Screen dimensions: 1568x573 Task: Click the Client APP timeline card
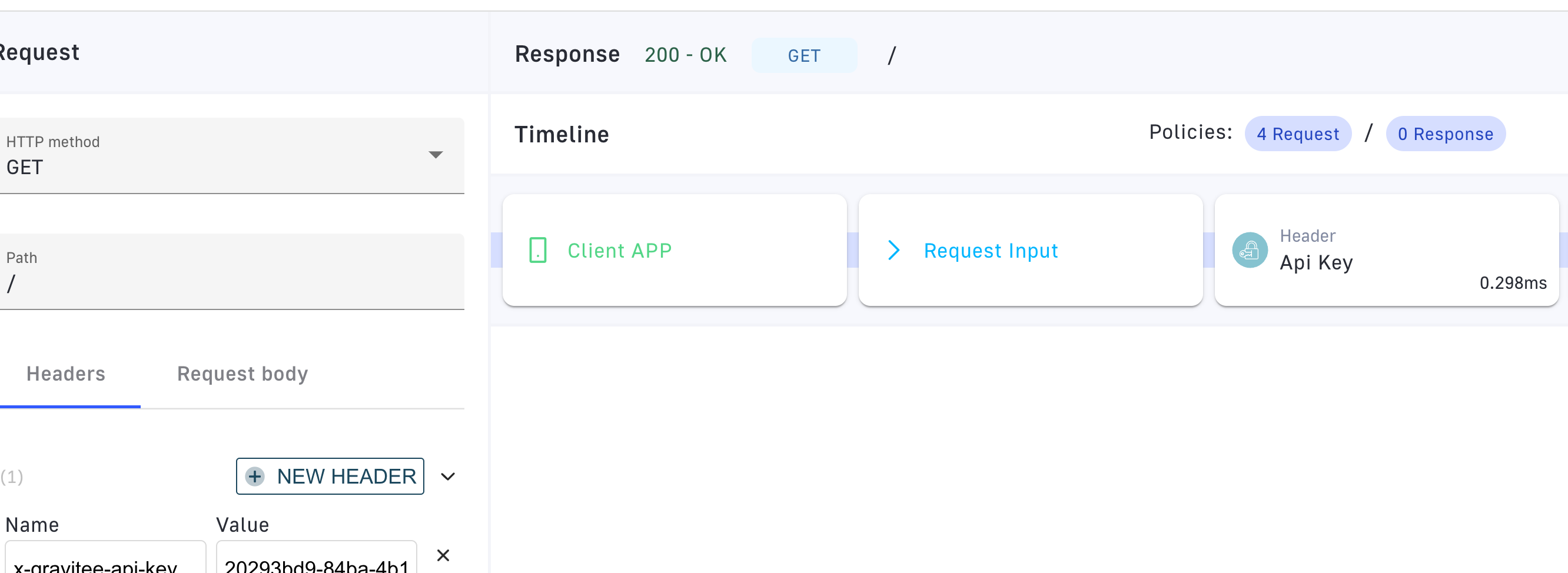[675, 250]
